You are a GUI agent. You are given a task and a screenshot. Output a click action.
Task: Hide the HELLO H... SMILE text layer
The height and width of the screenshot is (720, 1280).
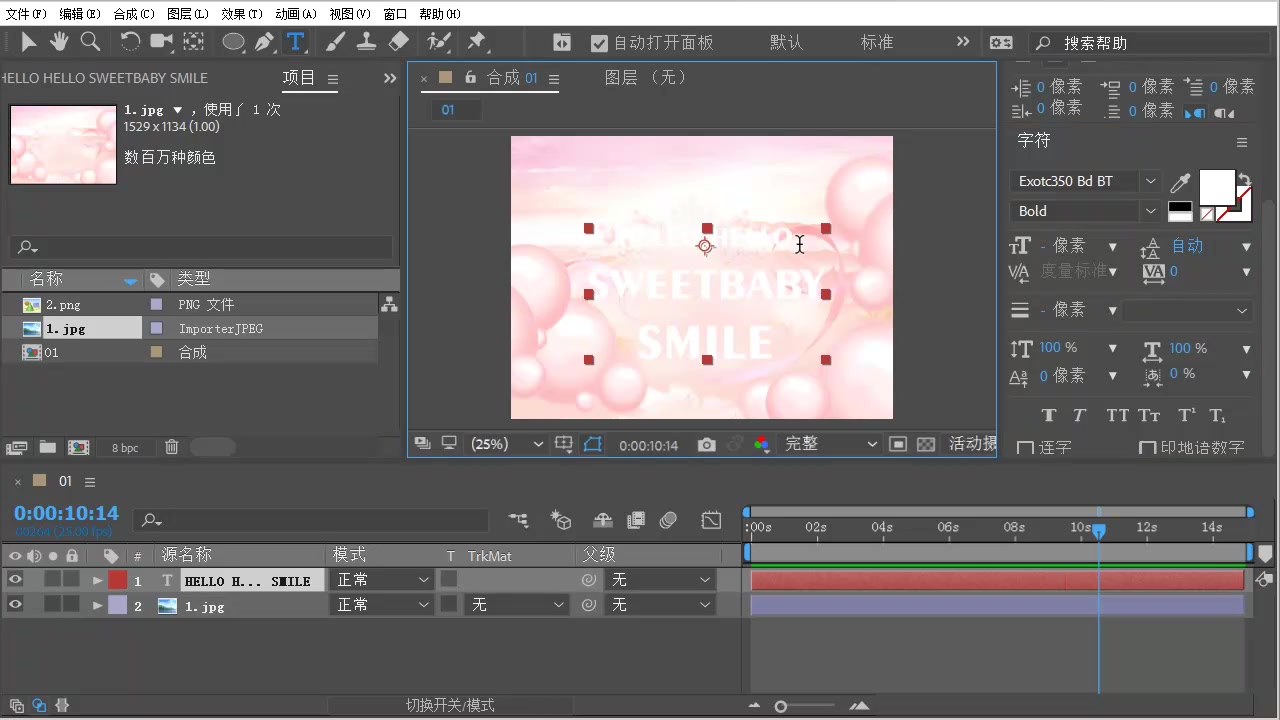(15, 580)
